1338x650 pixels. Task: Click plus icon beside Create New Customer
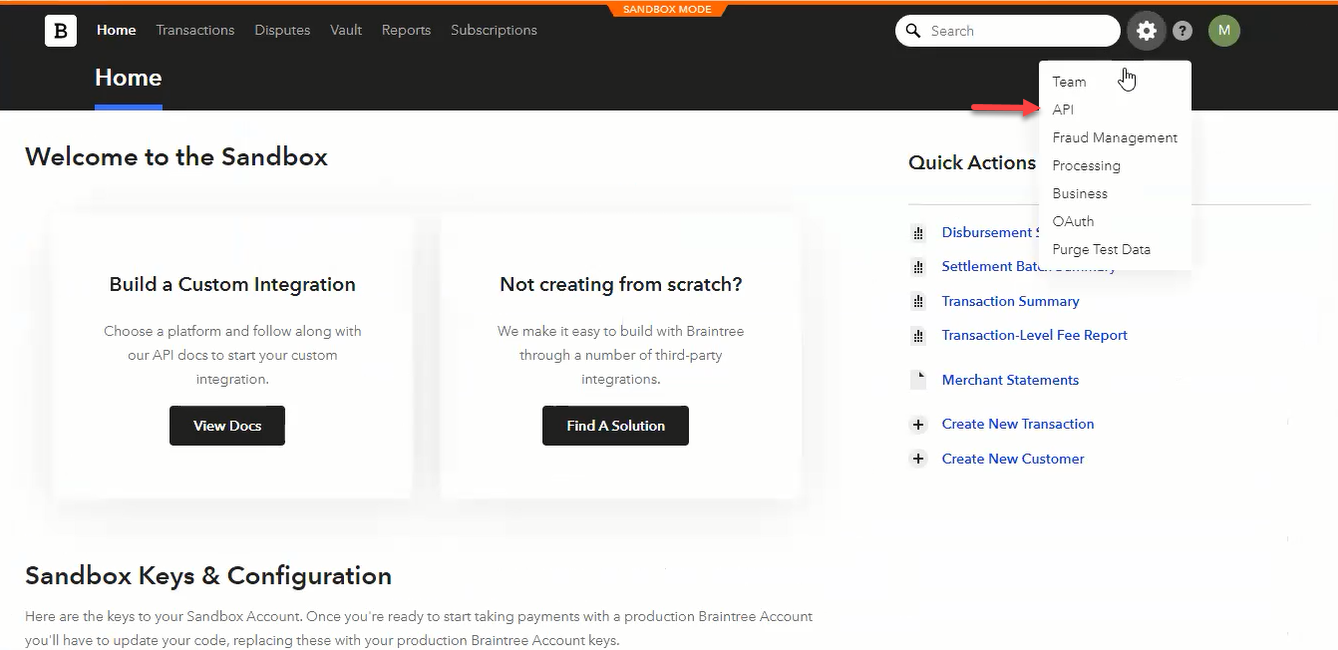pos(918,459)
